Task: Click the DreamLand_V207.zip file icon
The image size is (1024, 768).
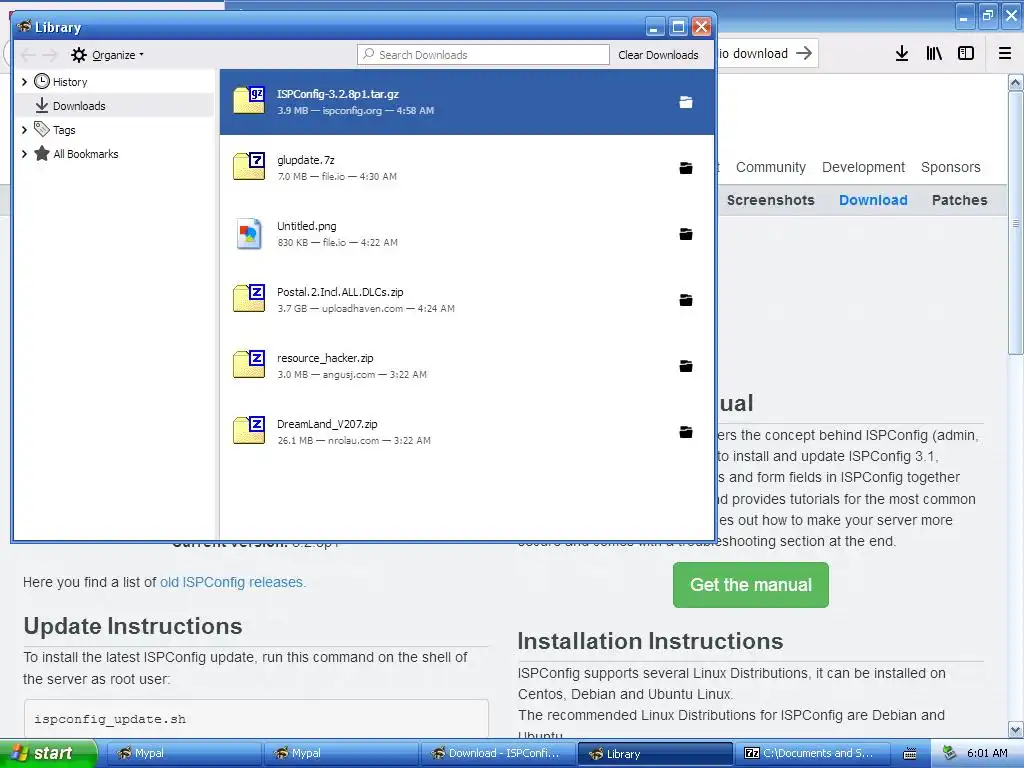Action: [x=249, y=430]
